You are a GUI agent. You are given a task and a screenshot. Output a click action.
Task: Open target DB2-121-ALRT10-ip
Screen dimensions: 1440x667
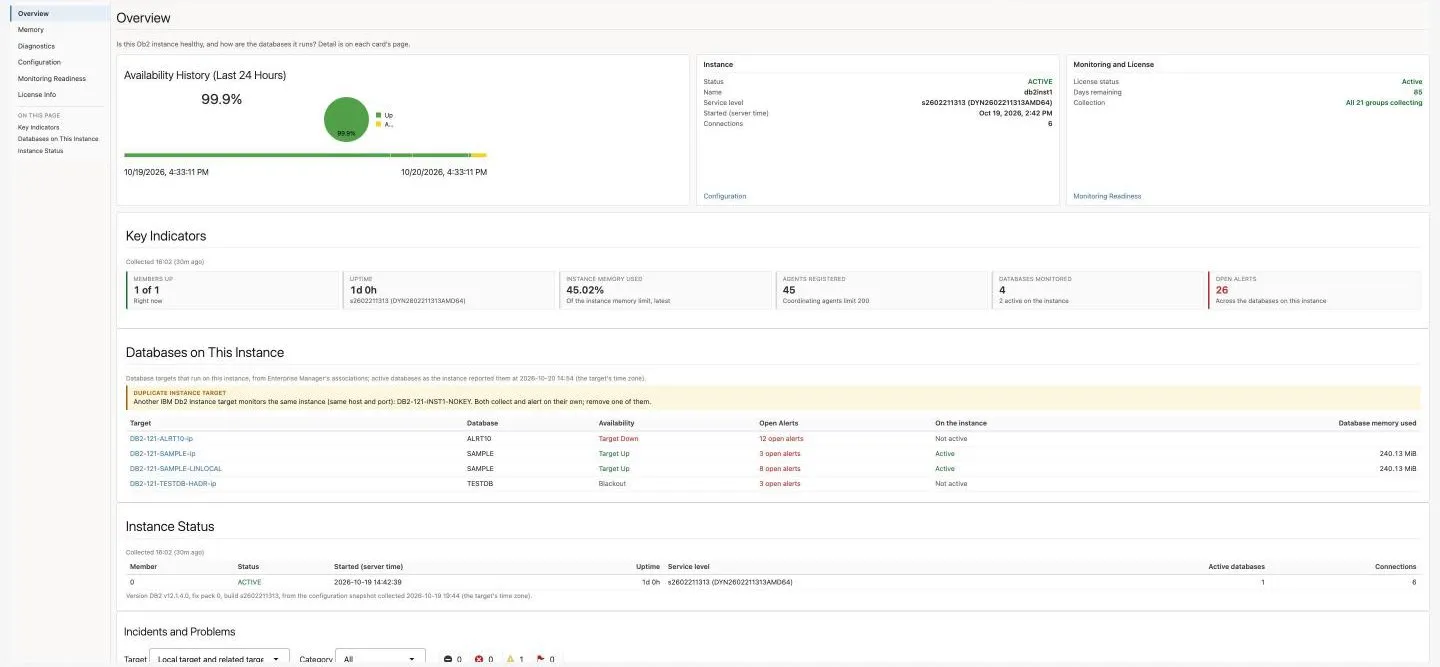(x=161, y=438)
